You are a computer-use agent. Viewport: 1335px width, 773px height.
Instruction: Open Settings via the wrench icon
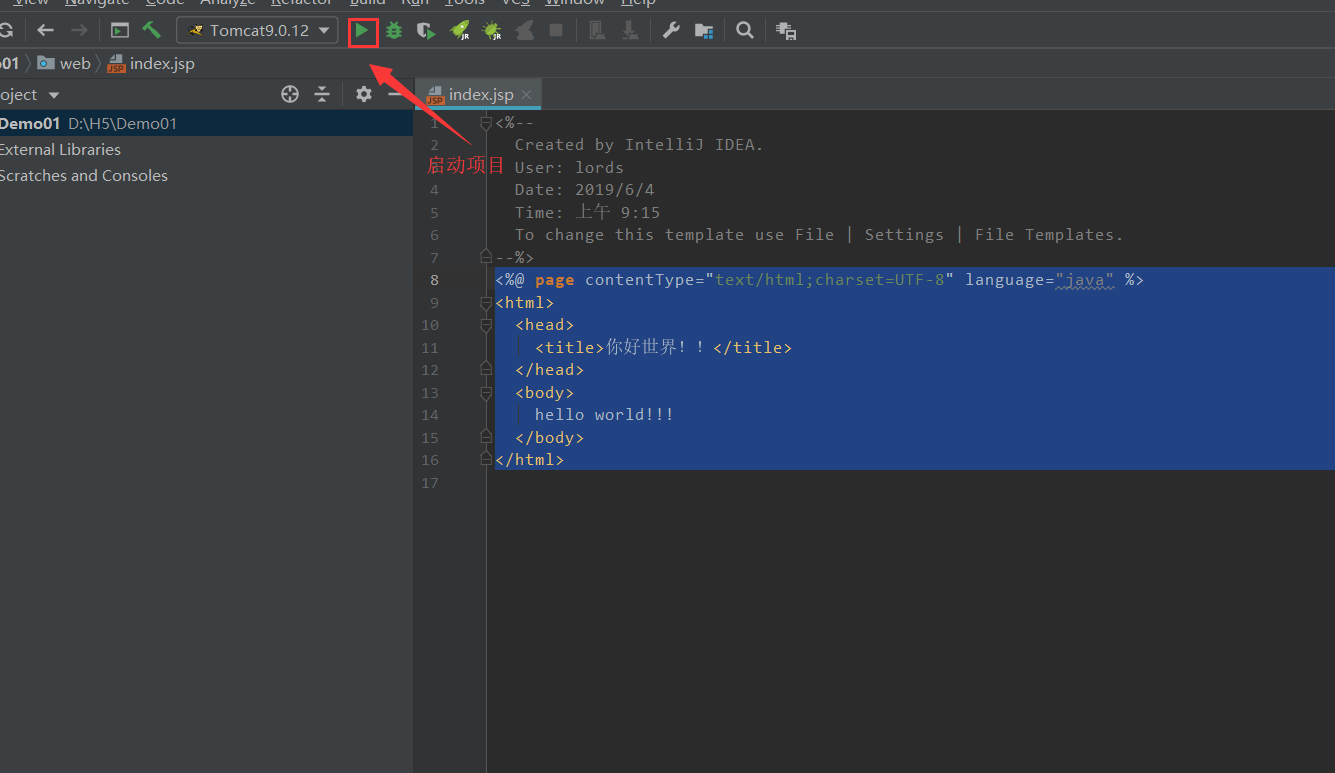(672, 31)
